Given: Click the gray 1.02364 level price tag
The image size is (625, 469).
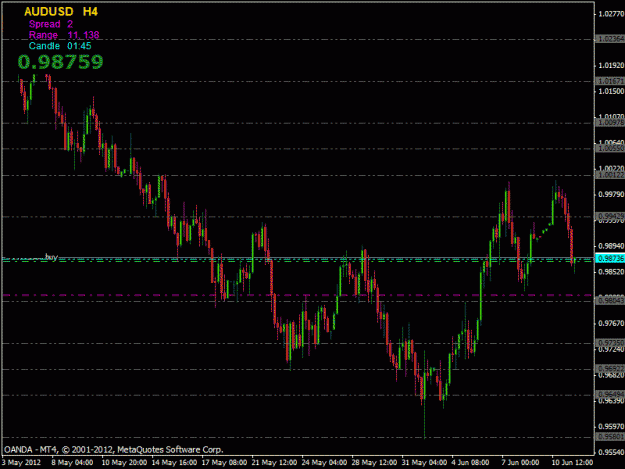Looking at the screenshot, I should click(x=610, y=39).
